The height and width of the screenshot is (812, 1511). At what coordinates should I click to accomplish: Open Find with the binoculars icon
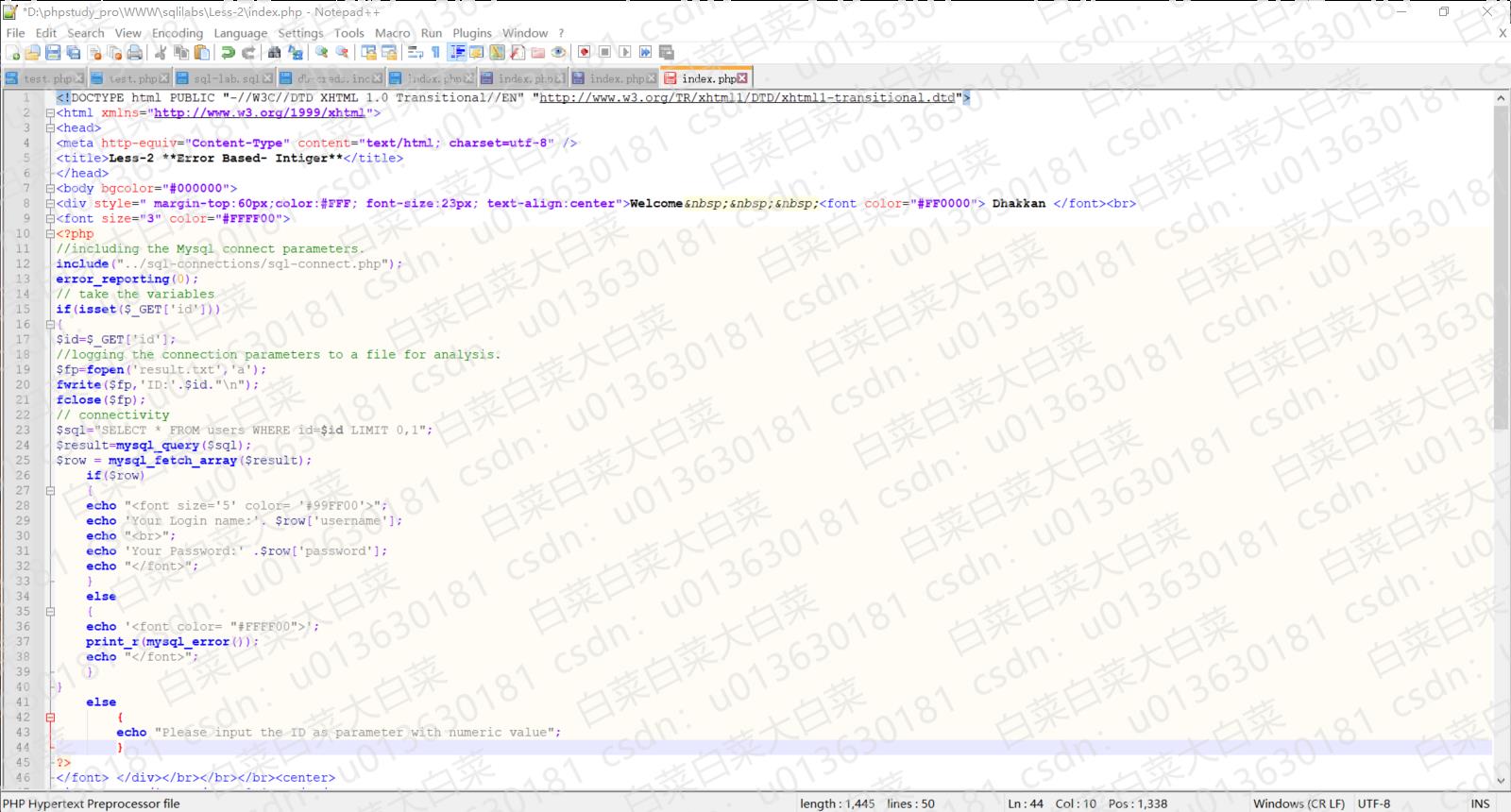click(x=274, y=52)
